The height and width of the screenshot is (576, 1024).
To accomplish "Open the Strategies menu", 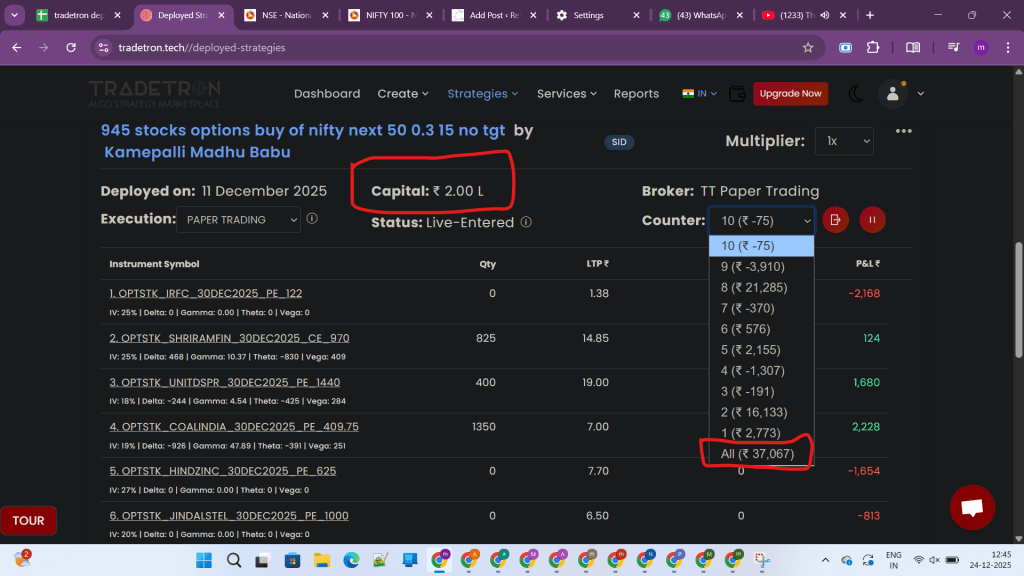I will pyautogui.click(x=482, y=94).
